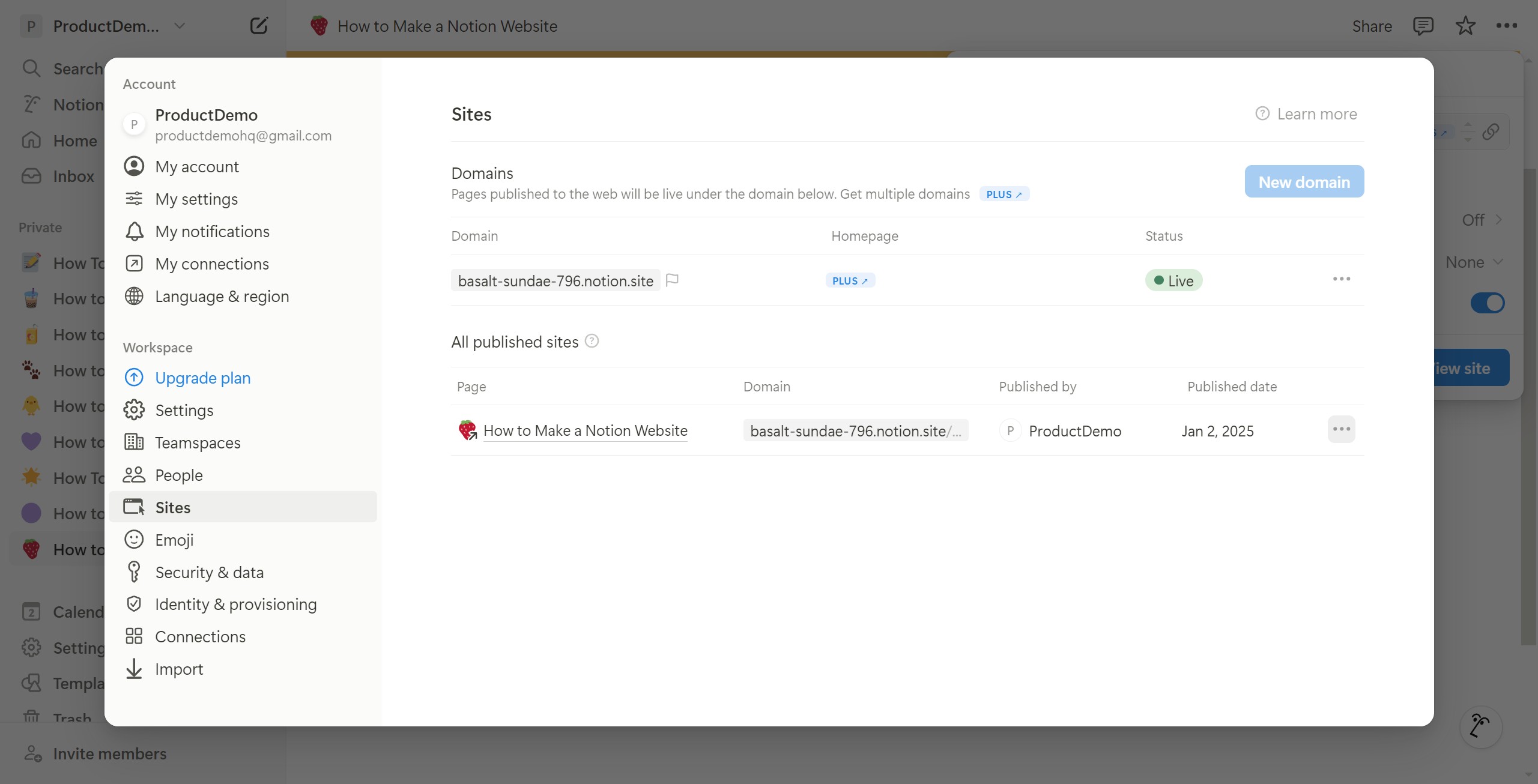Click the favorite star icon
This screenshot has width=1538, height=784.
(x=1465, y=26)
